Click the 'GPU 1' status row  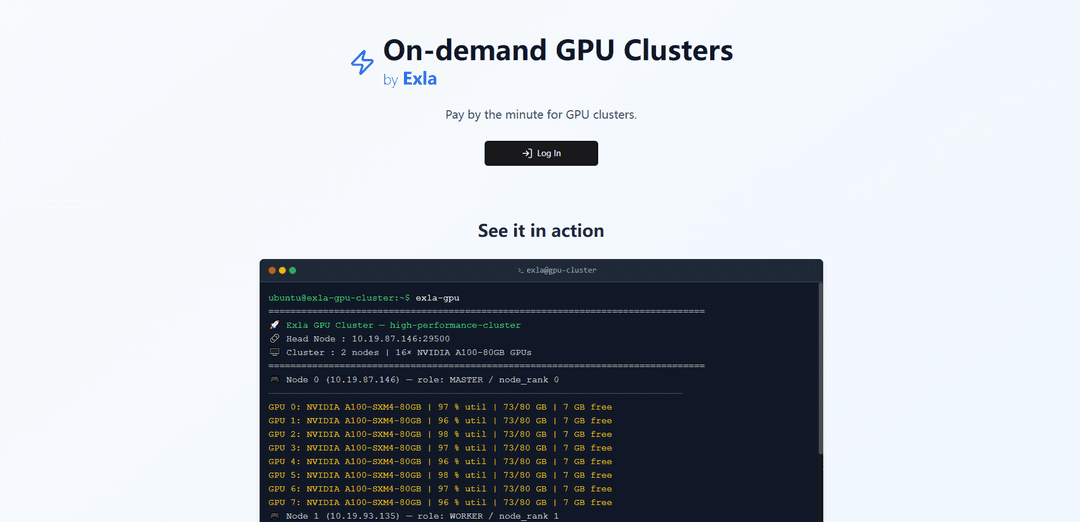[x=440, y=421]
